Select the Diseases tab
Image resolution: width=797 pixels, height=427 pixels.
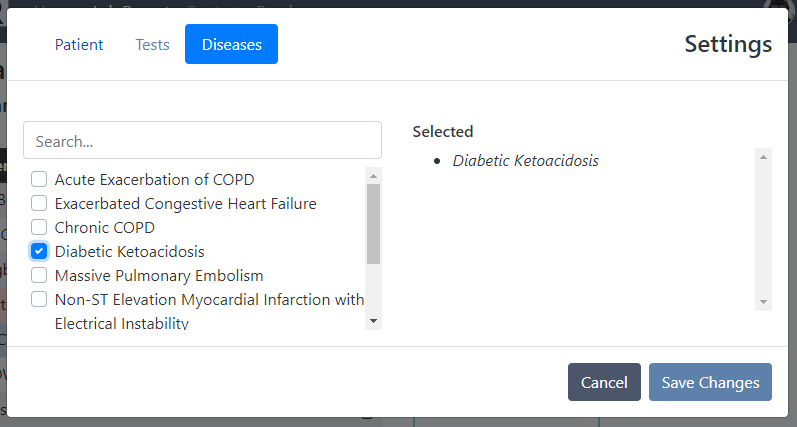tap(231, 44)
